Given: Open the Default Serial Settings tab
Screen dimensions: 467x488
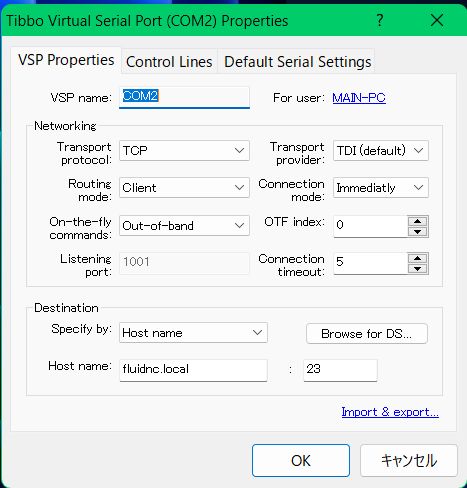Looking at the screenshot, I should coord(297,62).
